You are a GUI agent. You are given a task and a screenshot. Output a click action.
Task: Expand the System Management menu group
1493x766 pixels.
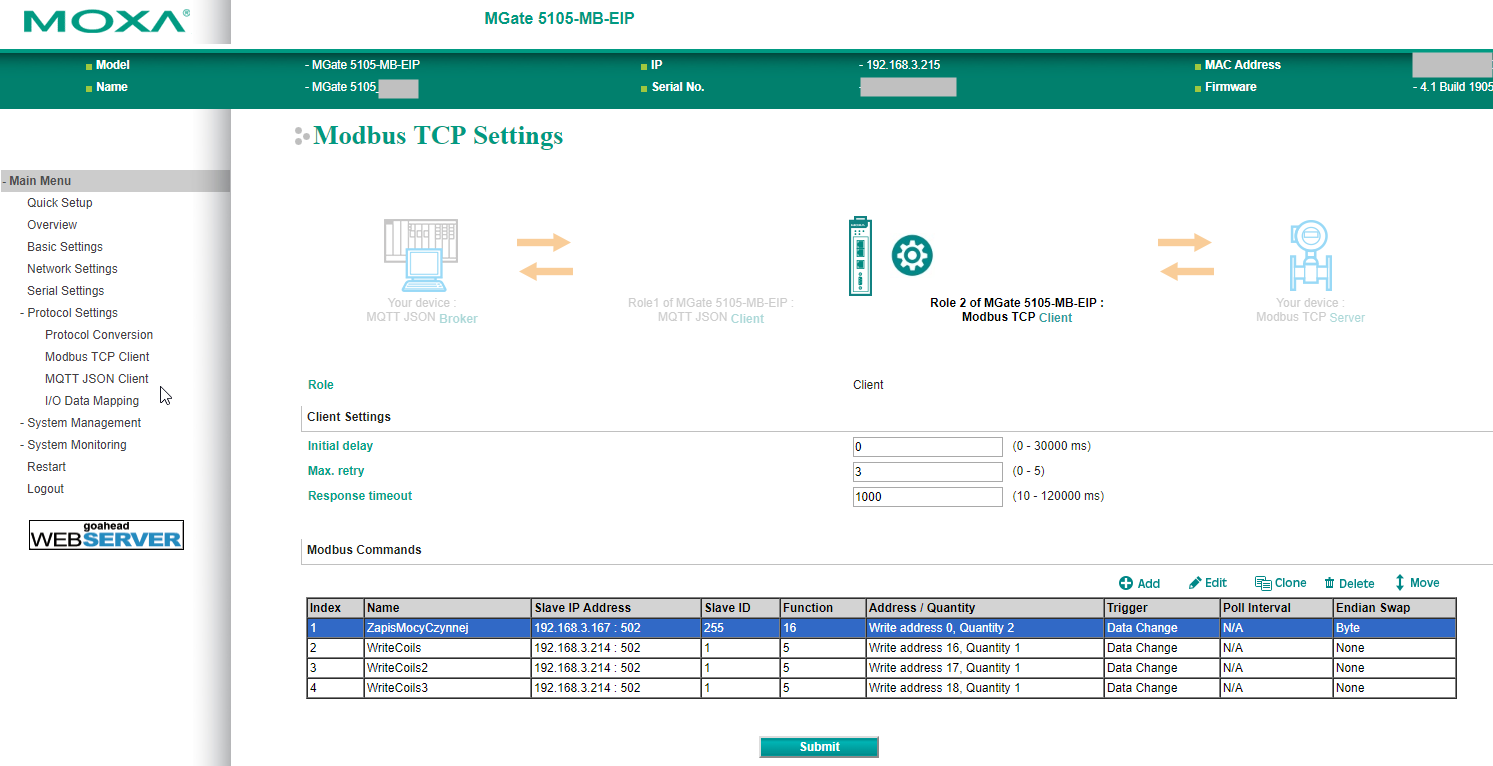click(x=80, y=423)
